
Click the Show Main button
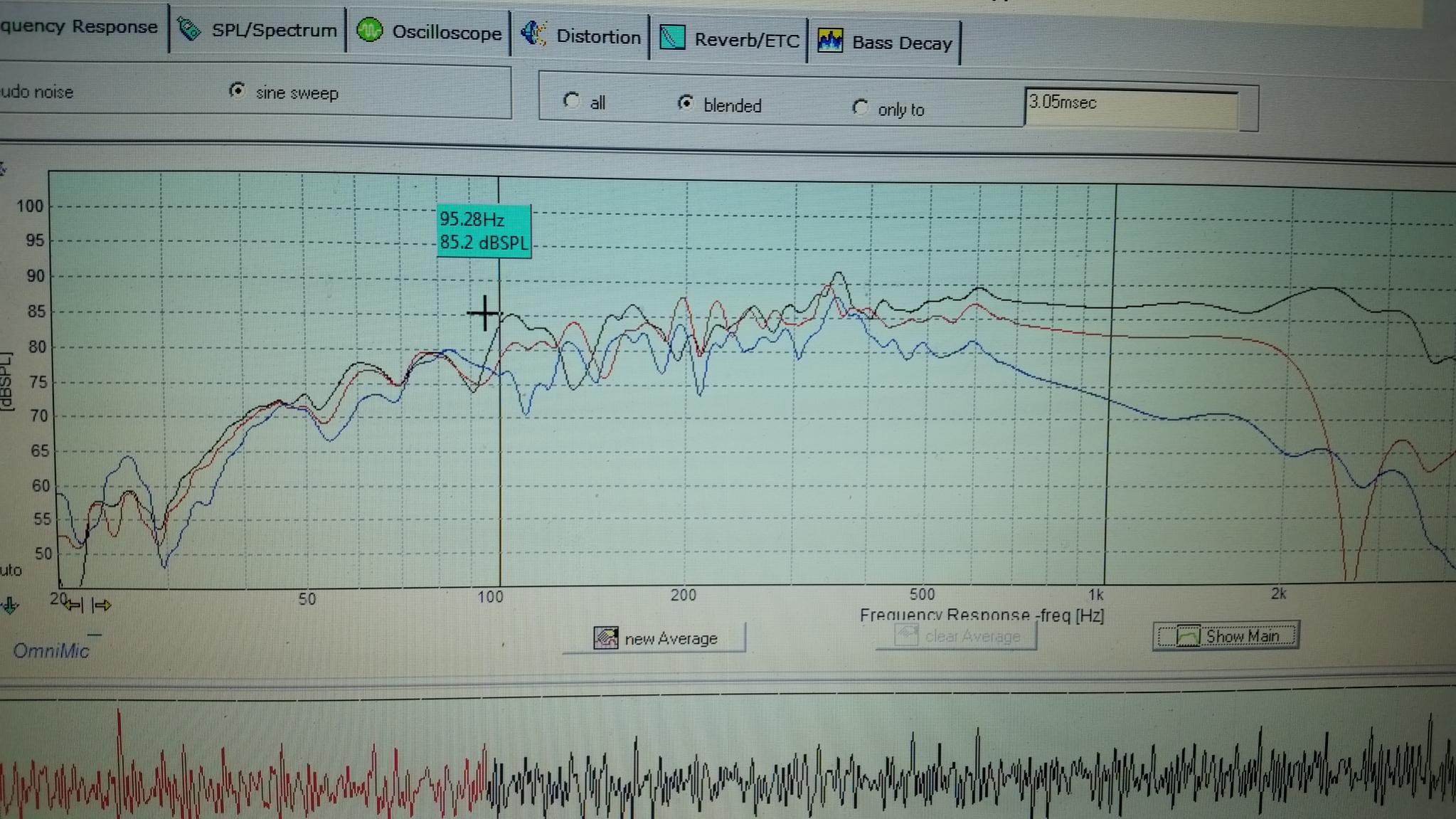[1226, 635]
